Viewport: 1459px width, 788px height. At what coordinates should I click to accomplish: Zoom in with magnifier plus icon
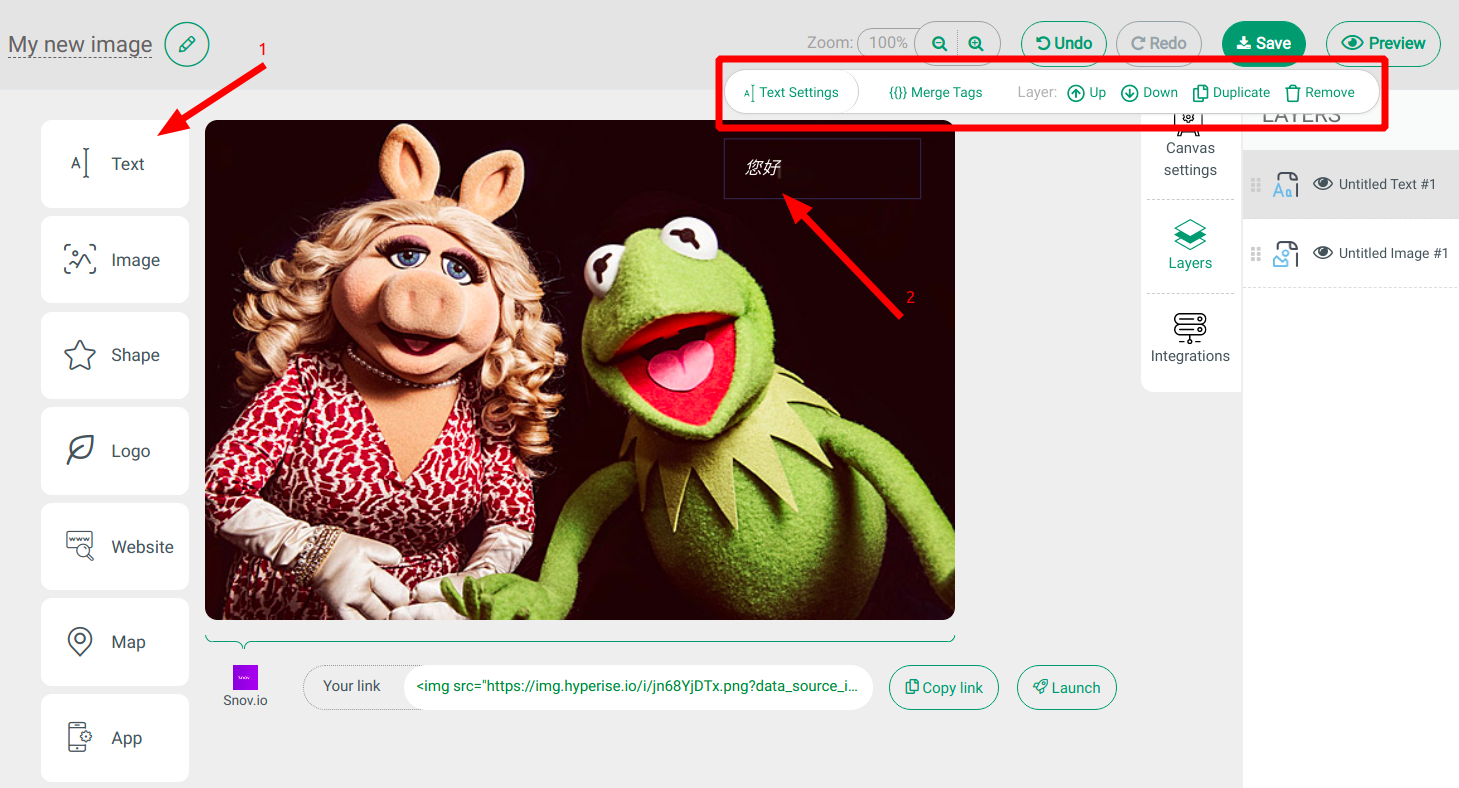pos(977,43)
